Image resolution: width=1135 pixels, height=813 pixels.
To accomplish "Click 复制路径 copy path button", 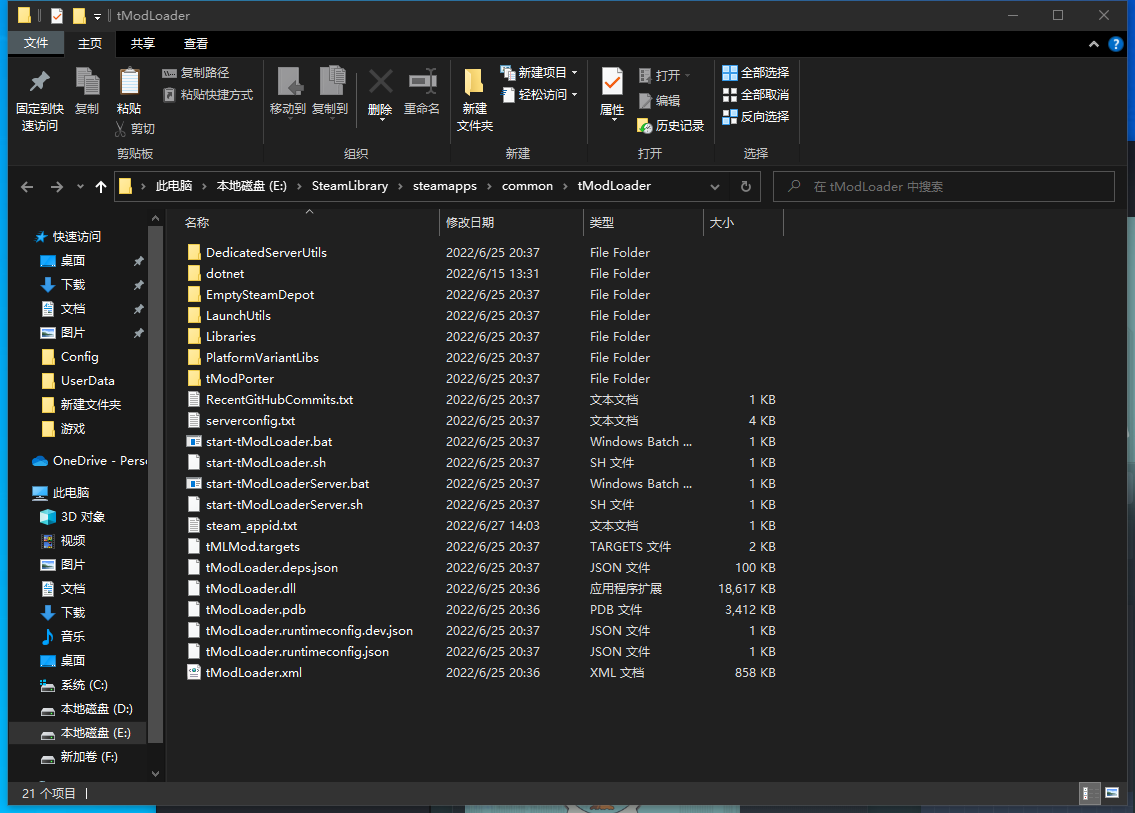I will tap(196, 73).
